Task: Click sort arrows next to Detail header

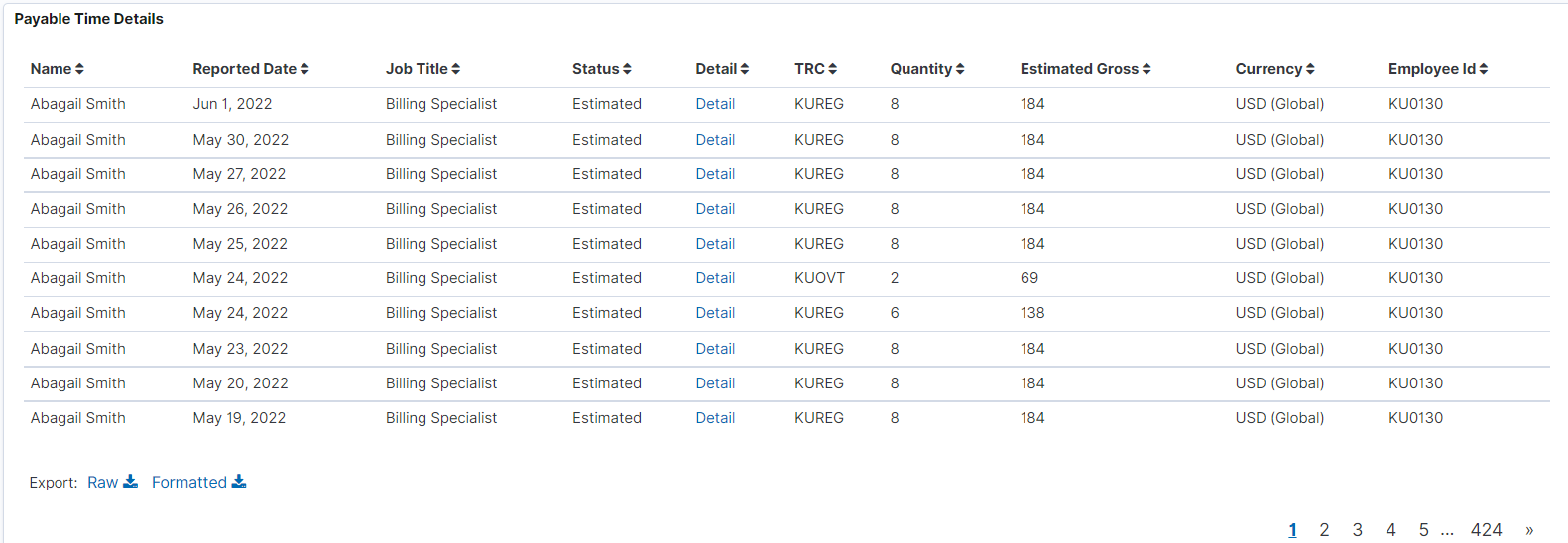Action: [x=745, y=69]
